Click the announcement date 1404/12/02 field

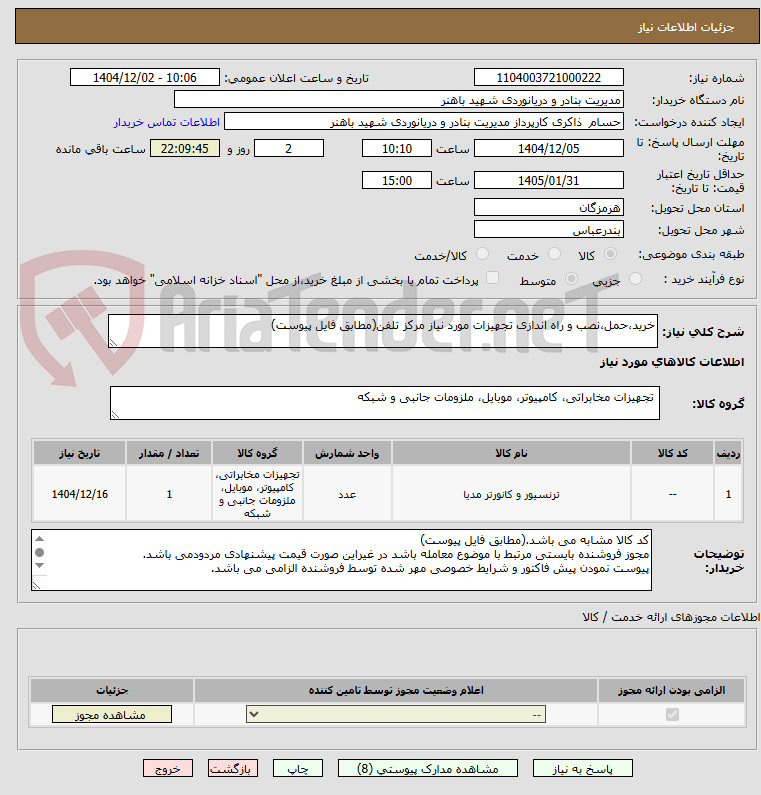[145, 78]
